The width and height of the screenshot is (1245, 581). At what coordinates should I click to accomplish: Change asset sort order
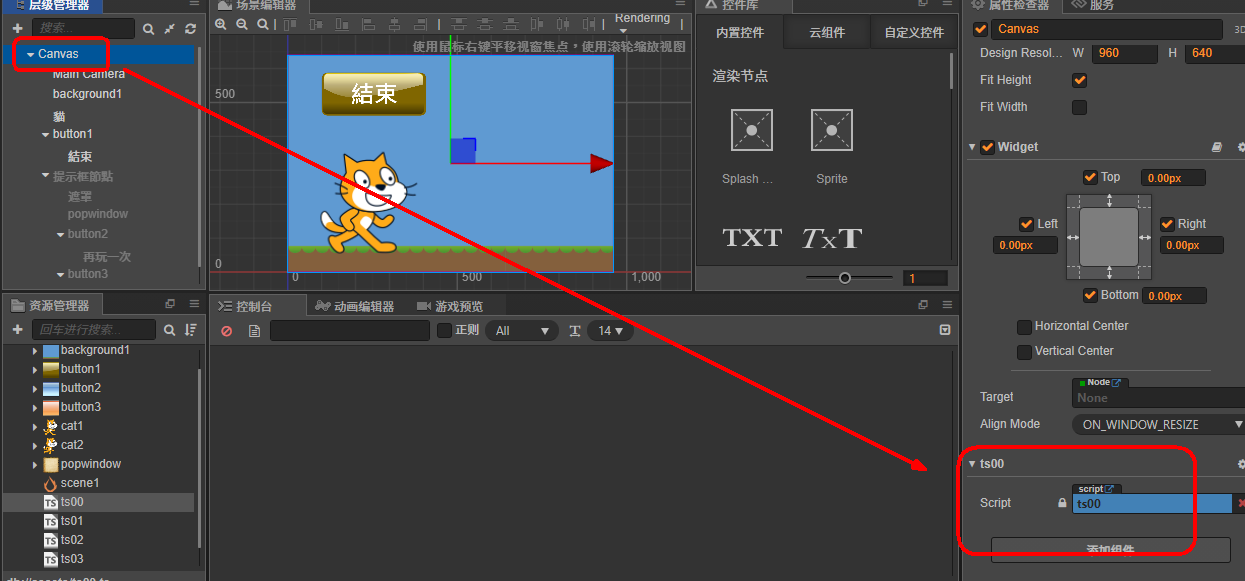pos(191,330)
